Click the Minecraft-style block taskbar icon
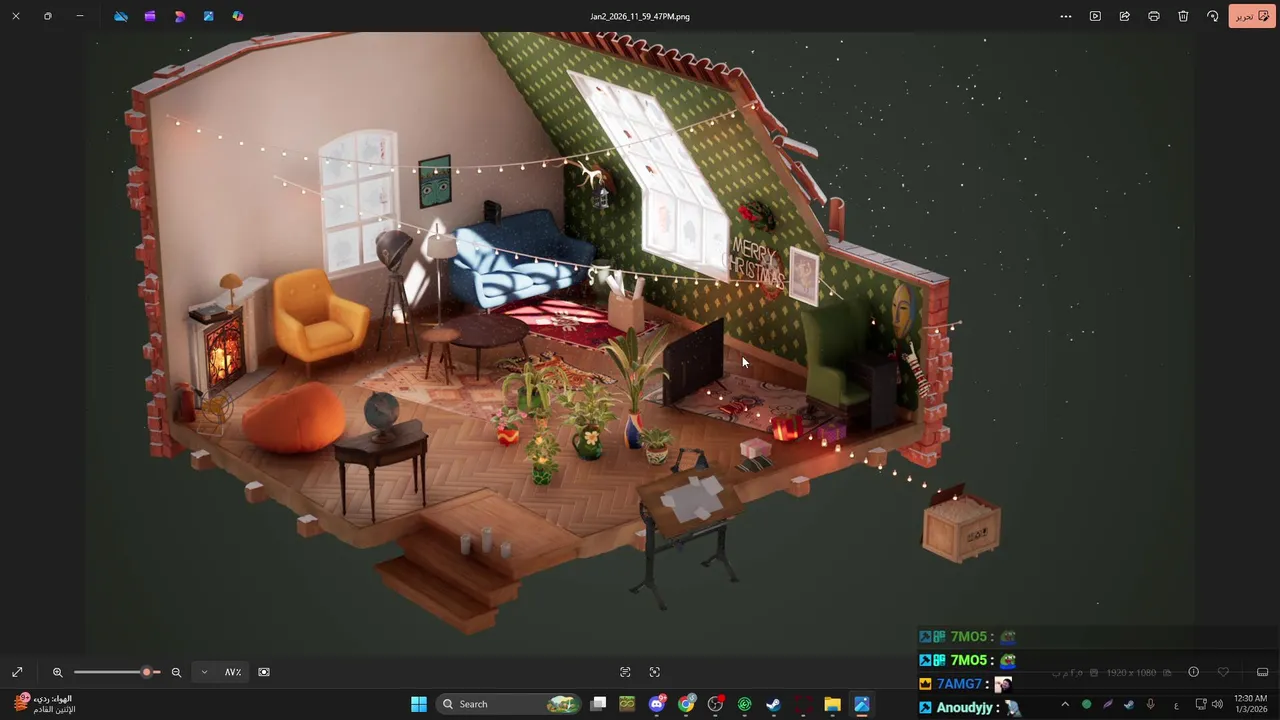The image size is (1280, 720). tap(627, 704)
